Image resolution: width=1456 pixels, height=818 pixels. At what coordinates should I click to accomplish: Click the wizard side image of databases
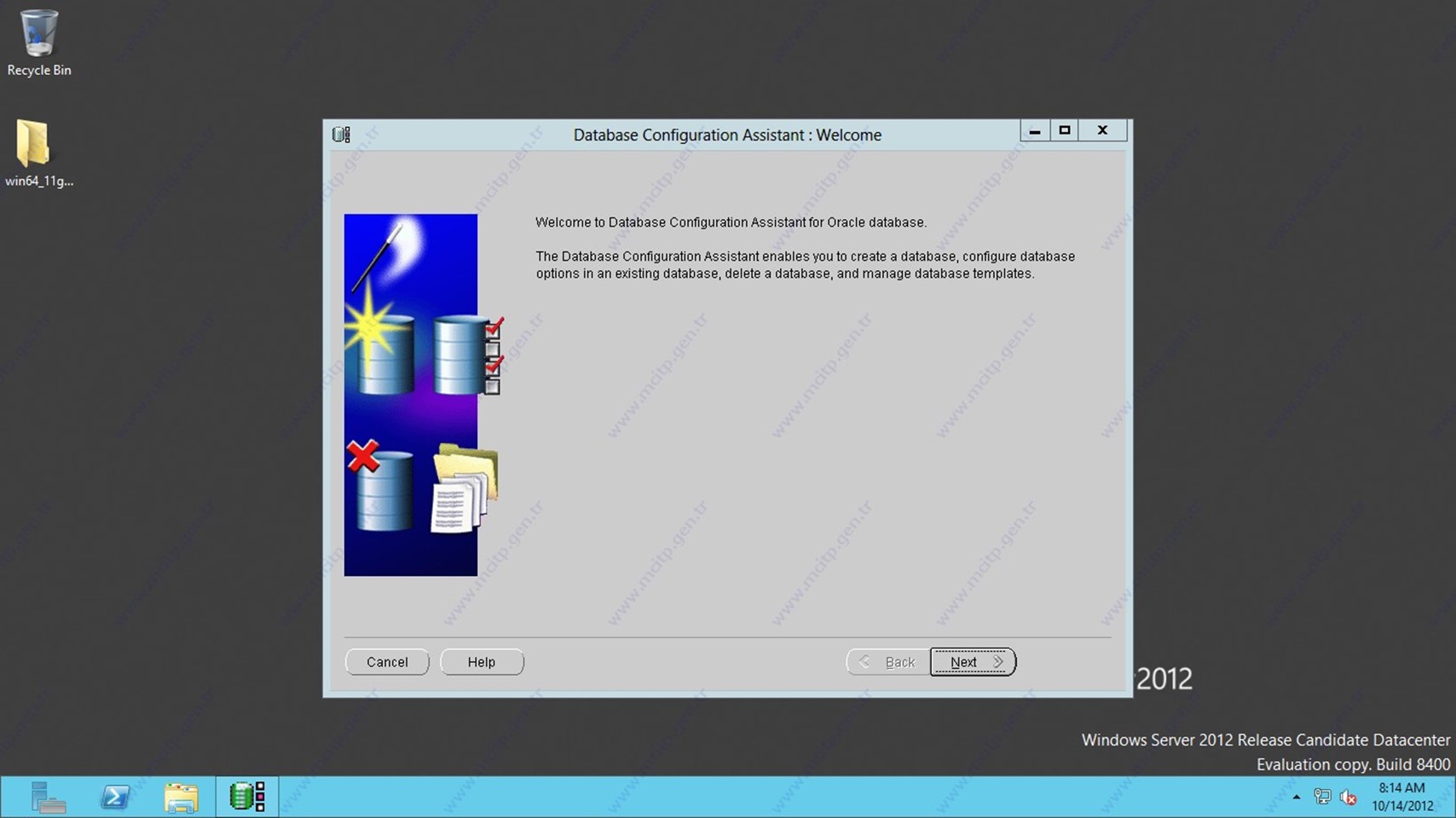coord(424,395)
